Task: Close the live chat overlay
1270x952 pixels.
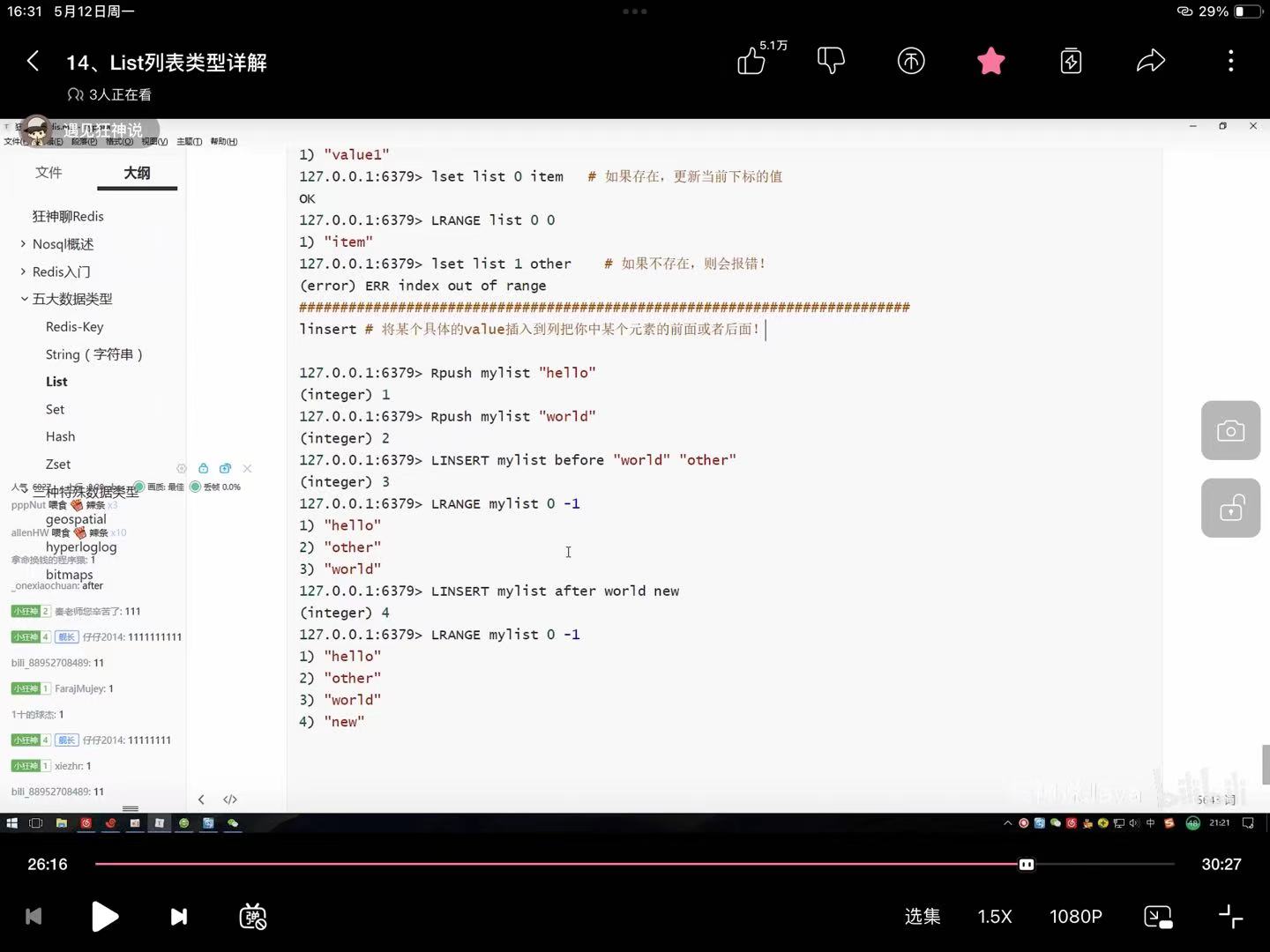Action: click(247, 468)
